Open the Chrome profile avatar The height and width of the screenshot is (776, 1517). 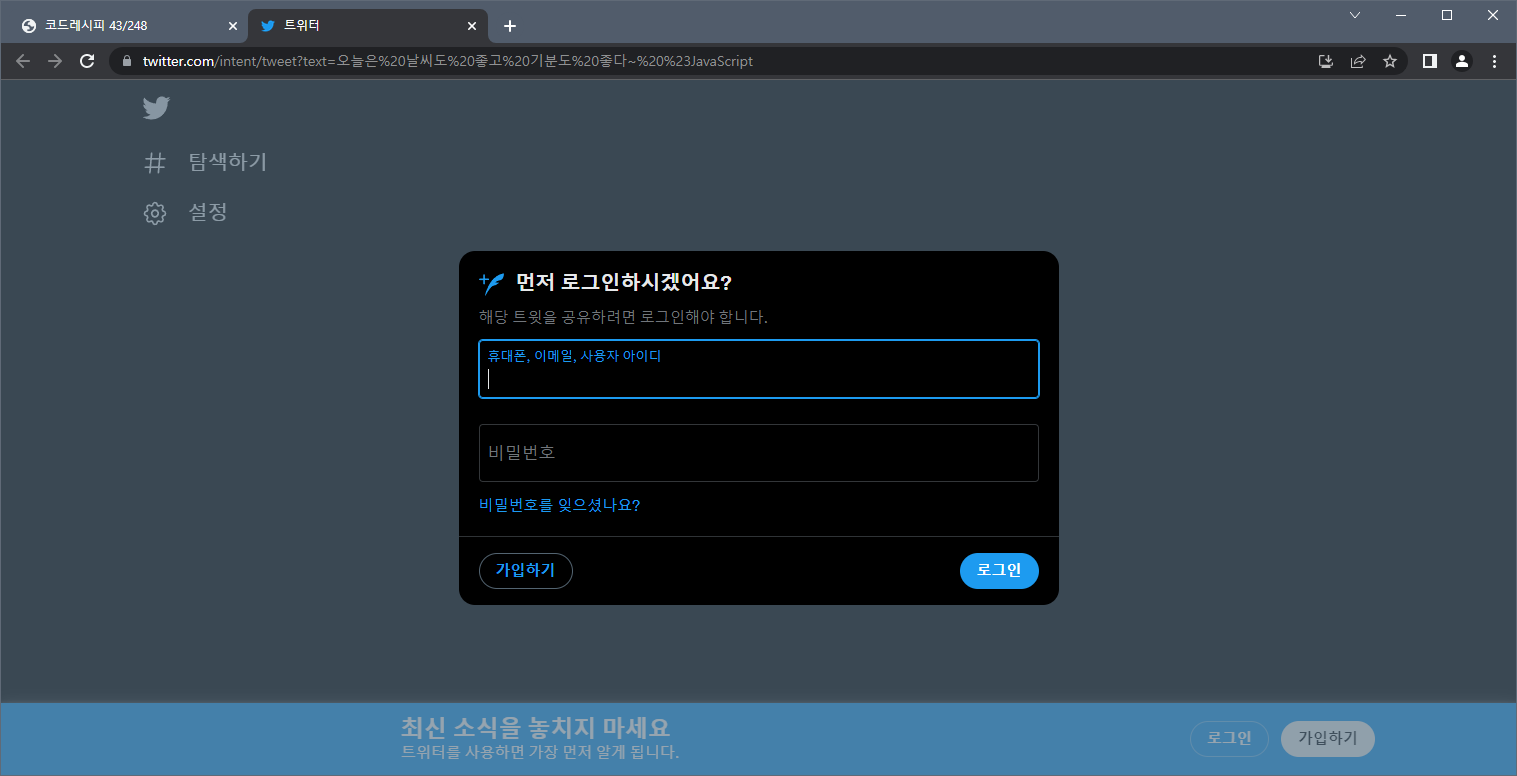click(x=1462, y=61)
